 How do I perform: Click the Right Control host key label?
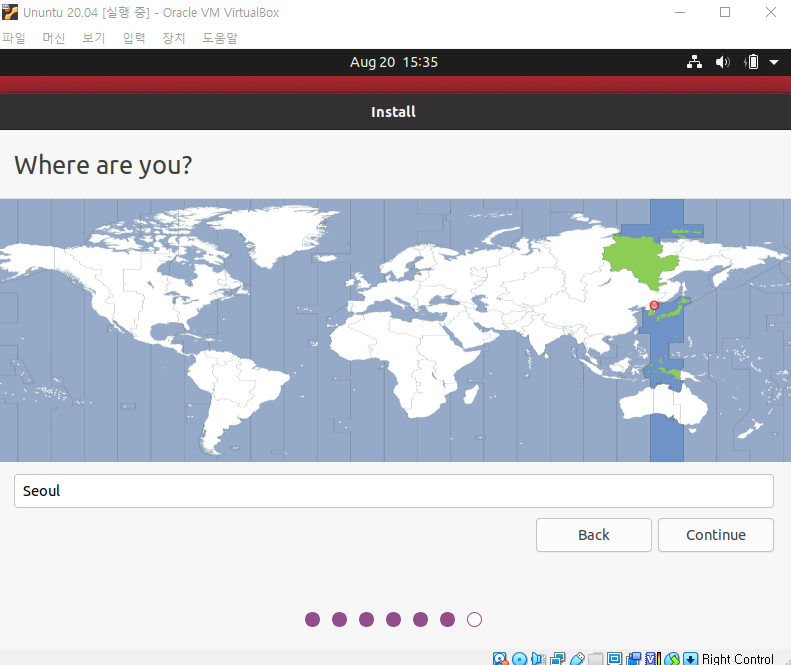(x=737, y=658)
